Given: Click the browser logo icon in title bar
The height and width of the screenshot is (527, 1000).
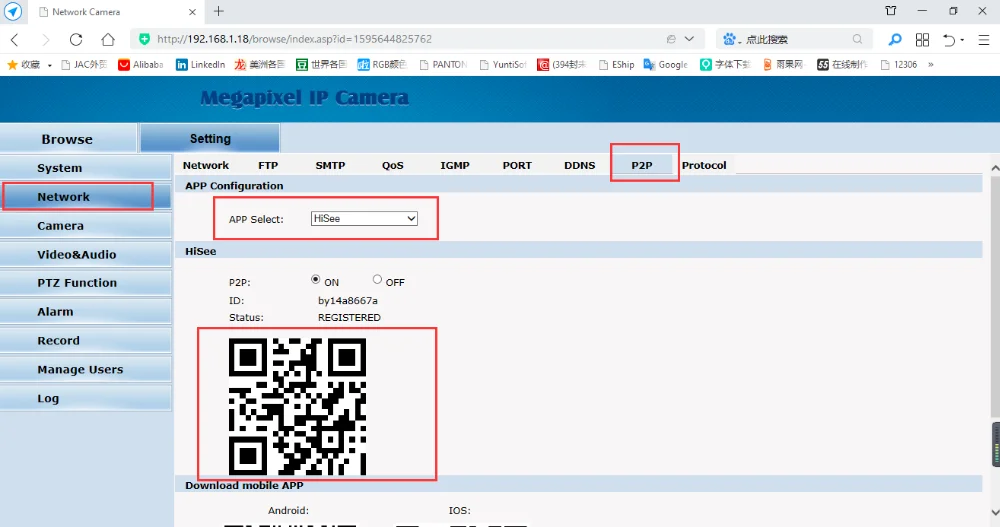Looking at the screenshot, I should tap(13, 11).
